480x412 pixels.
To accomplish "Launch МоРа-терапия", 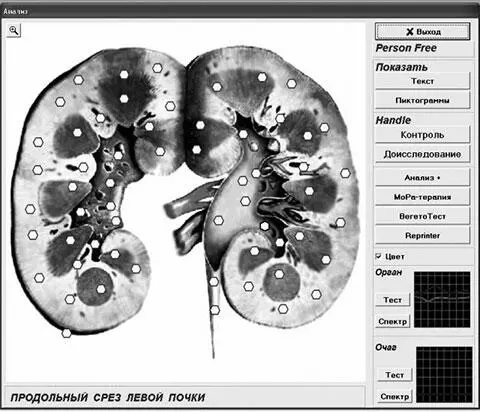I will click(x=423, y=197).
